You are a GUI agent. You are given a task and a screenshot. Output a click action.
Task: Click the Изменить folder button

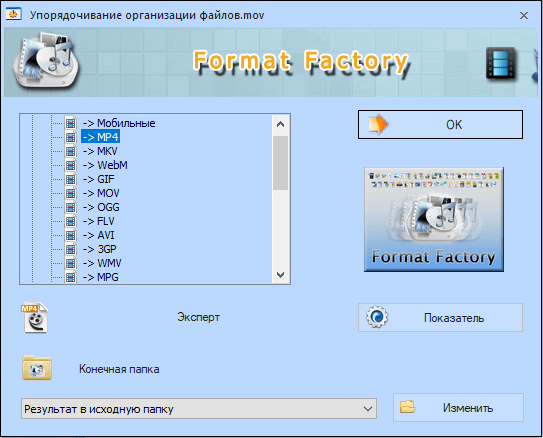pos(458,408)
